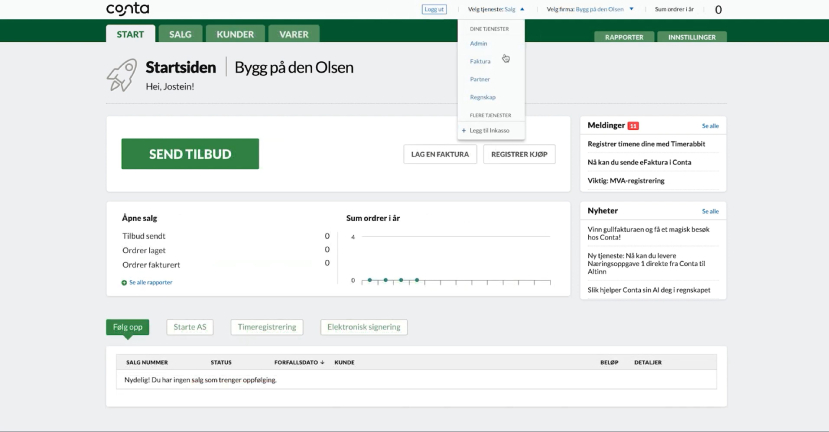
Task: Select Partner in the services menu
Action: tap(480, 79)
